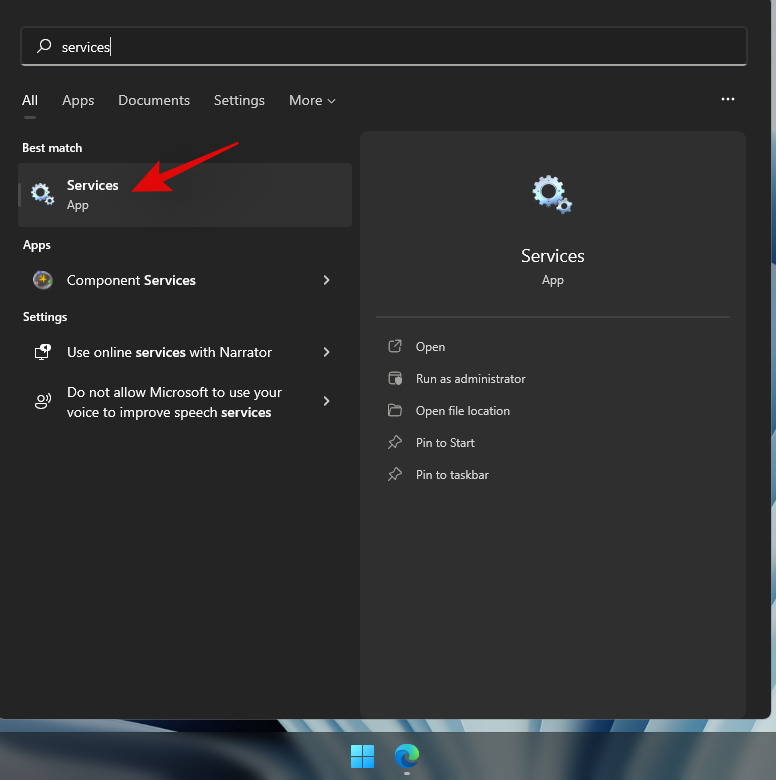Screen dimensions: 776x780
Task: Click the large Services icon in preview pane
Action: click(x=552, y=194)
